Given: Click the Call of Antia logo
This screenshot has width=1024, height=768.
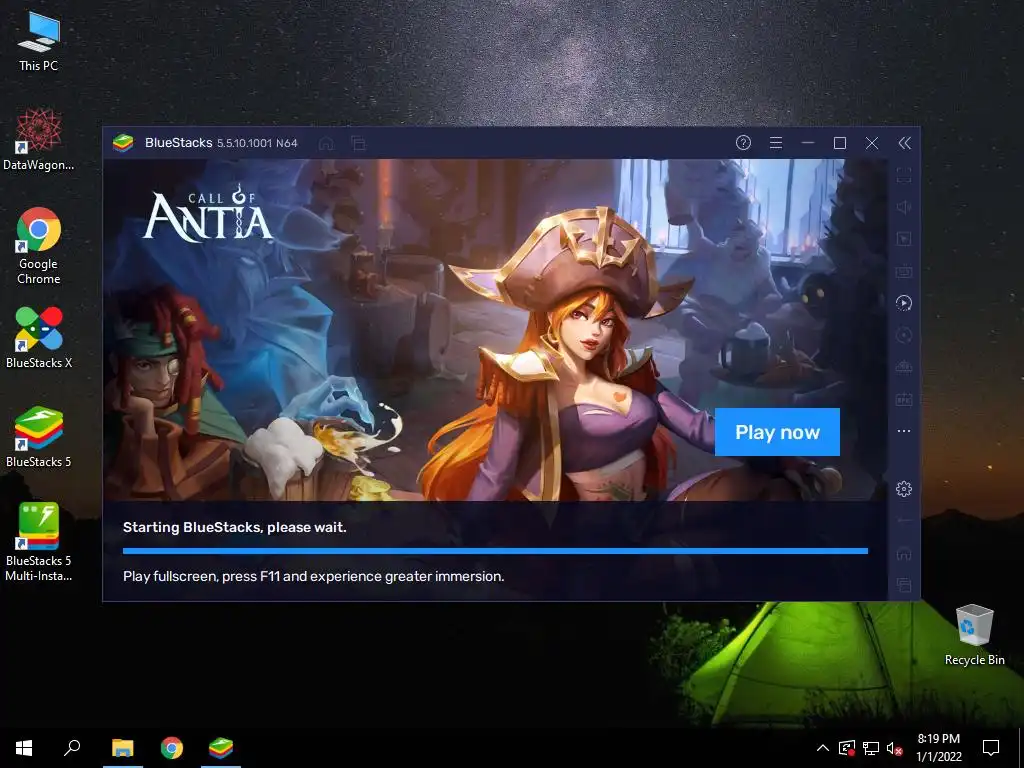Looking at the screenshot, I should pyautogui.click(x=207, y=213).
